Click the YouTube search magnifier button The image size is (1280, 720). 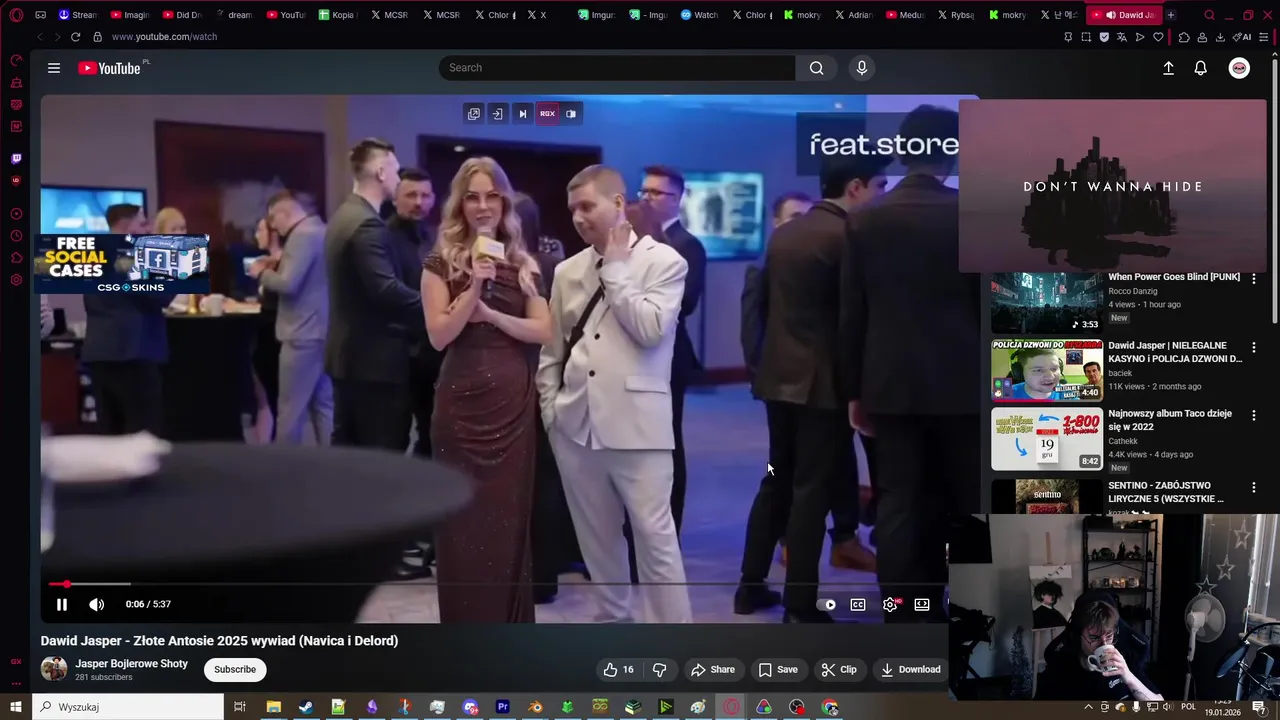point(817,68)
